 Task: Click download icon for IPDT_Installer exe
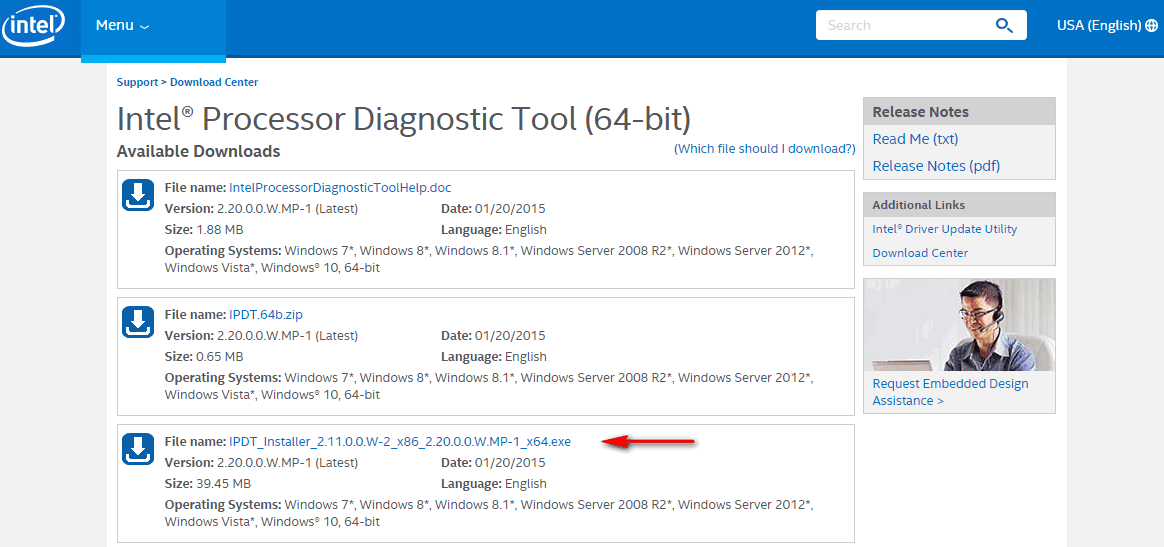[x=138, y=449]
